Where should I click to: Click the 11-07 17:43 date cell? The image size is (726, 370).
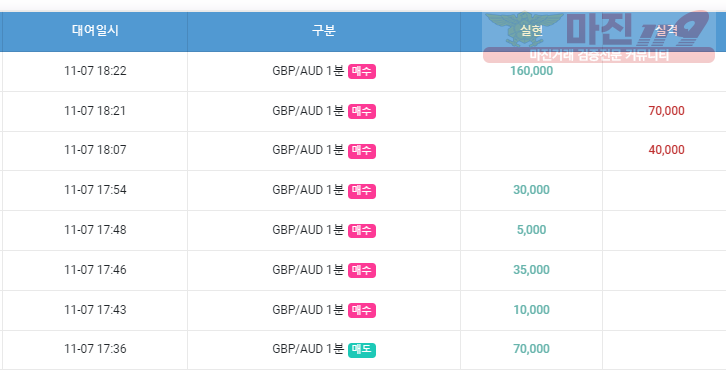(95, 310)
